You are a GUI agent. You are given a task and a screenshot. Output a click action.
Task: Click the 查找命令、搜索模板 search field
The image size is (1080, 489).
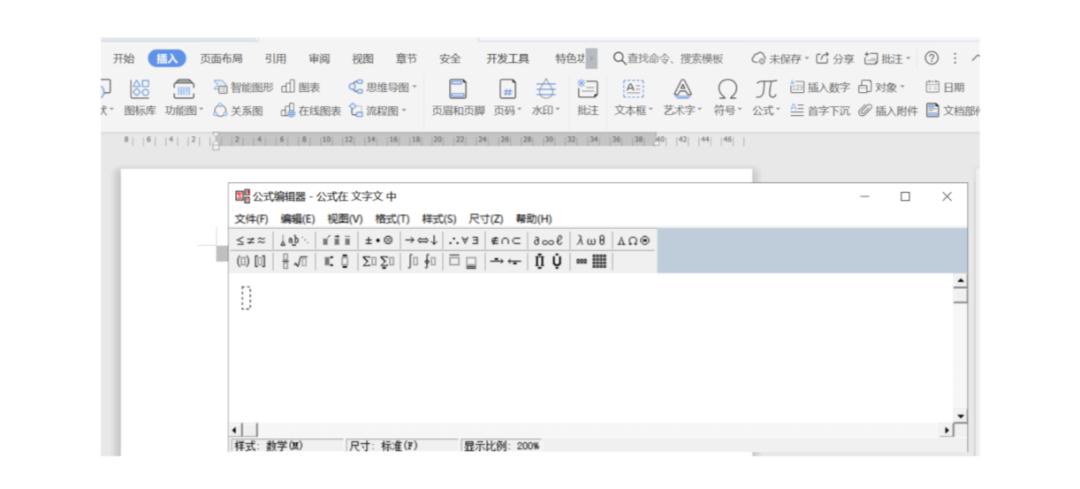668,59
